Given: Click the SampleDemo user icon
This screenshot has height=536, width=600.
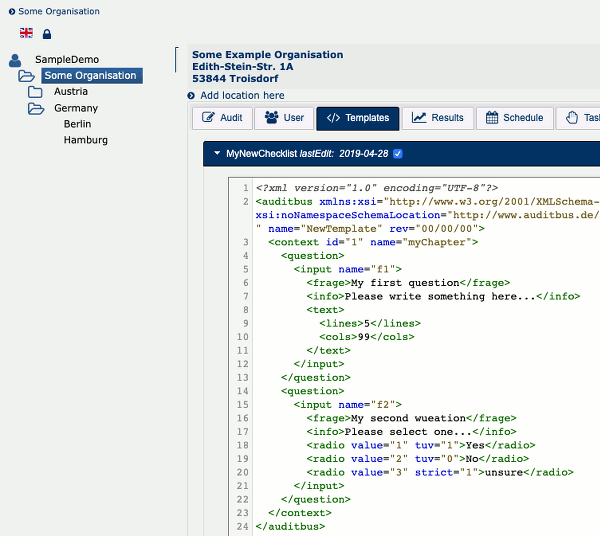Looking at the screenshot, I should [15, 60].
